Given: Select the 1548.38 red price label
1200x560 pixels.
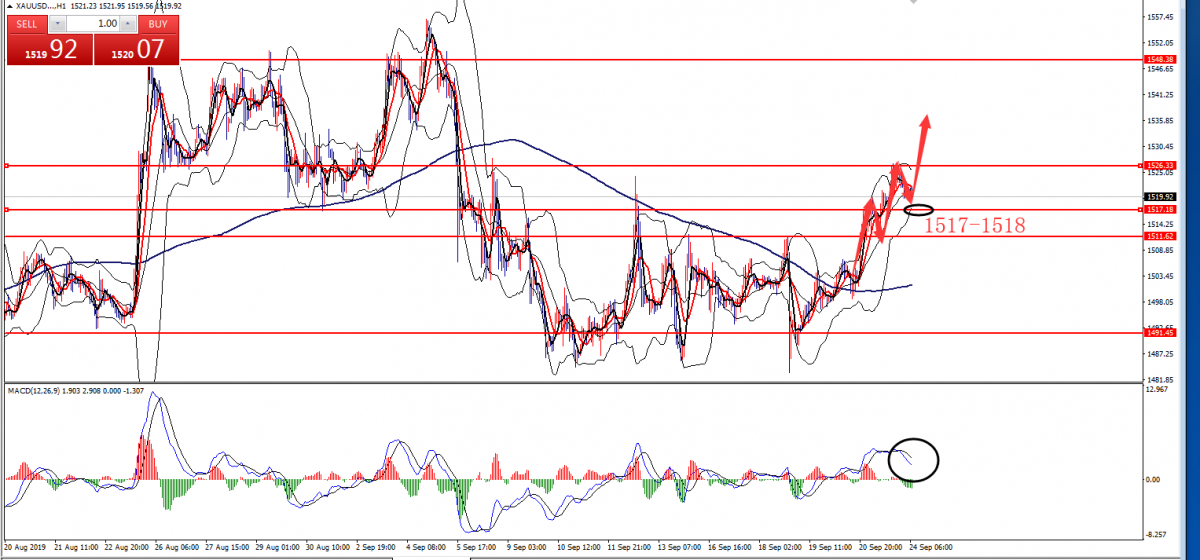Looking at the screenshot, I should click(1161, 60).
